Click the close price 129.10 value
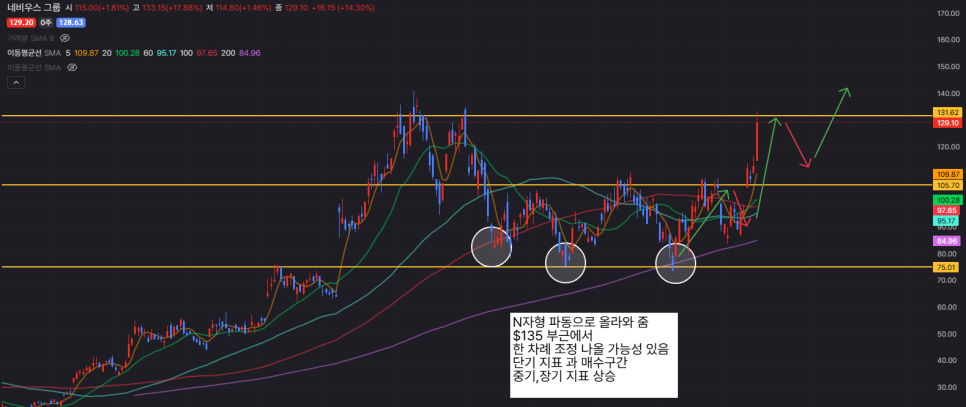This screenshot has height=407, width=966. [294, 8]
